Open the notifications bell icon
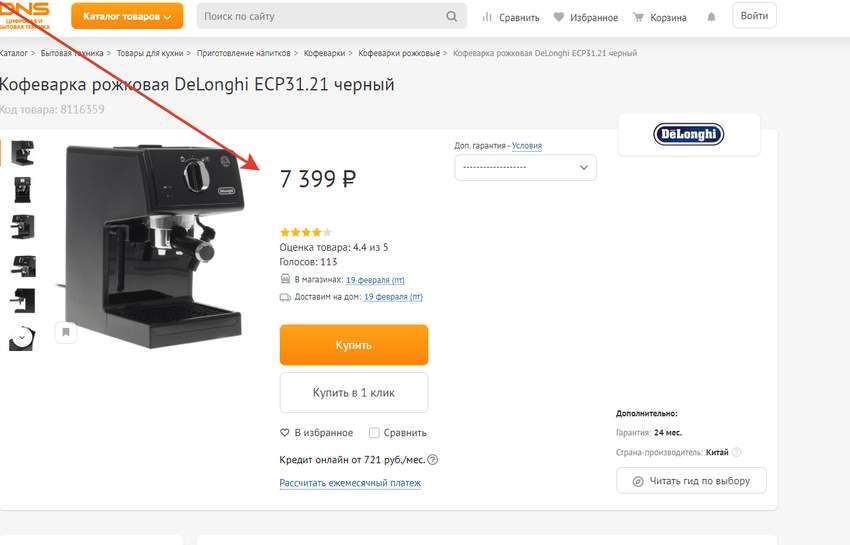Image resolution: width=850 pixels, height=545 pixels. (712, 17)
